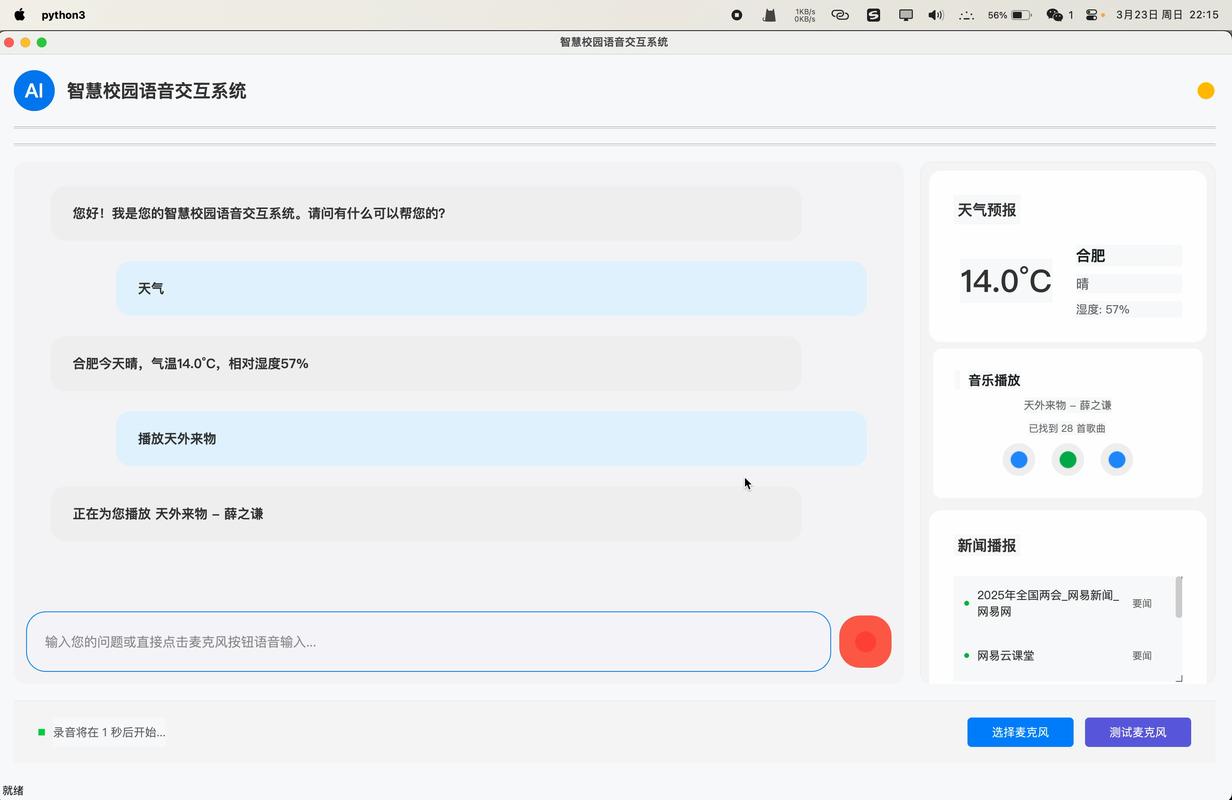Click the 湿度: 57% humidity text
This screenshot has height=800, width=1232.
point(1103,310)
